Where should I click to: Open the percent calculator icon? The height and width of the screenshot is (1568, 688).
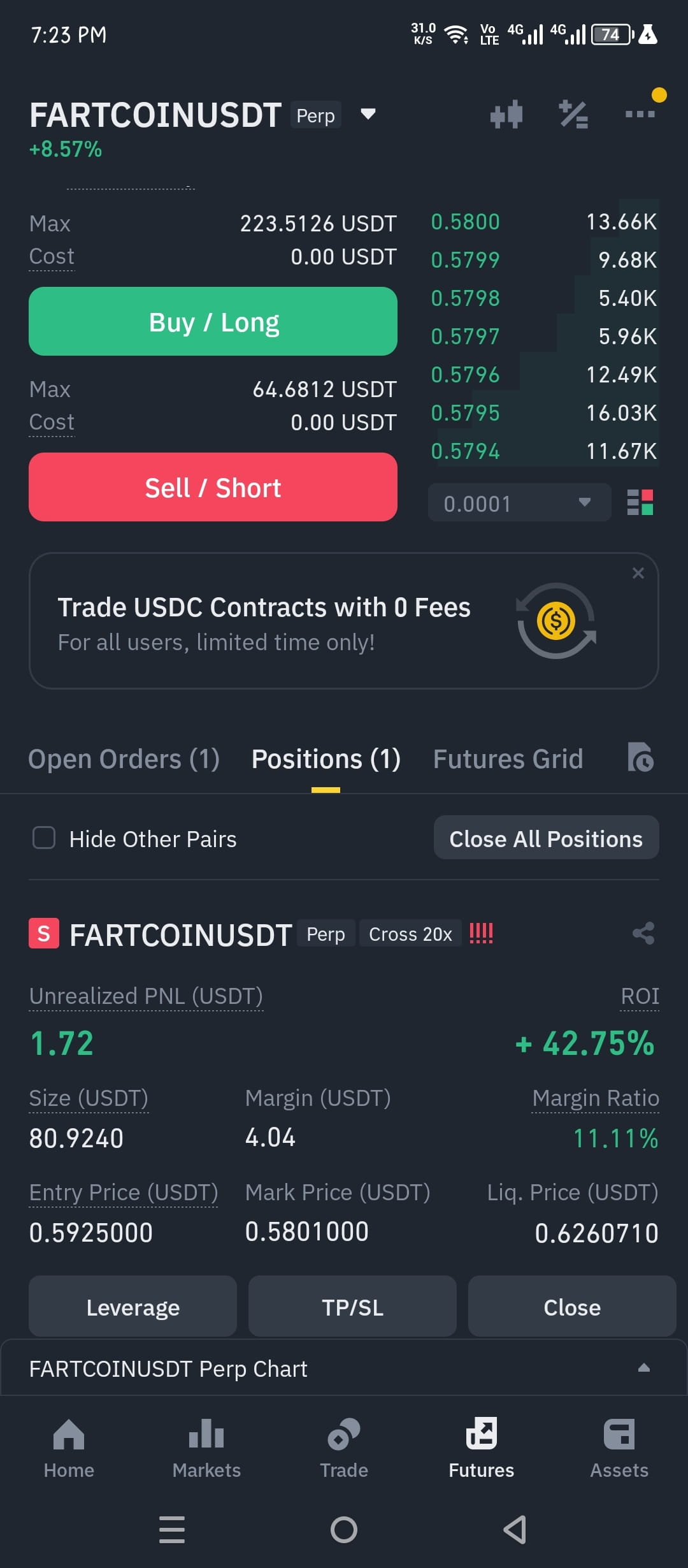tap(573, 115)
